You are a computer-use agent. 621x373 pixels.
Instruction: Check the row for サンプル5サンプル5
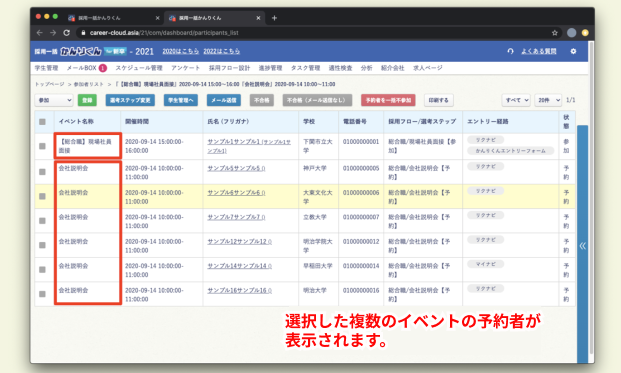42,172
